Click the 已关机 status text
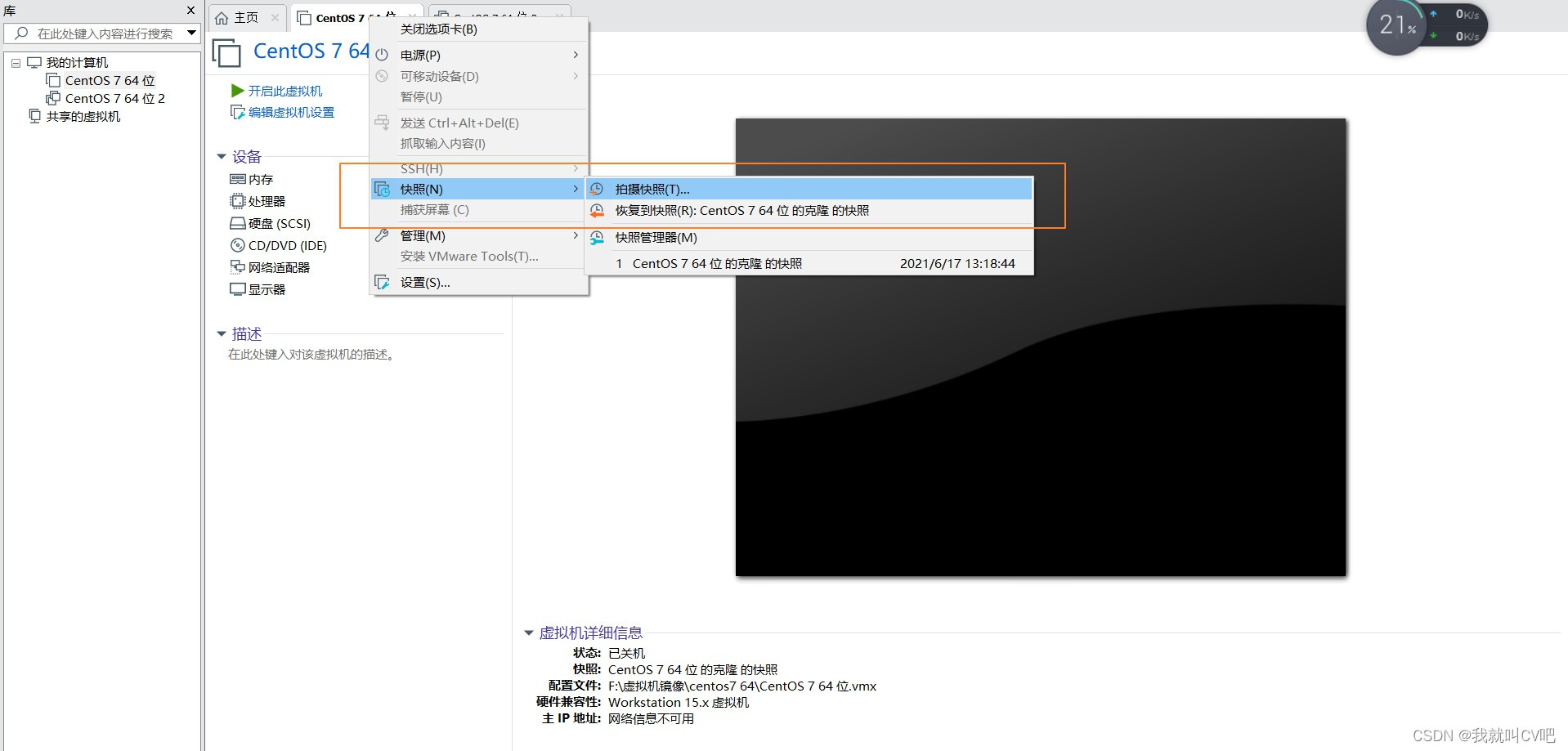The image size is (1568, 751). [x=626, y=653]
